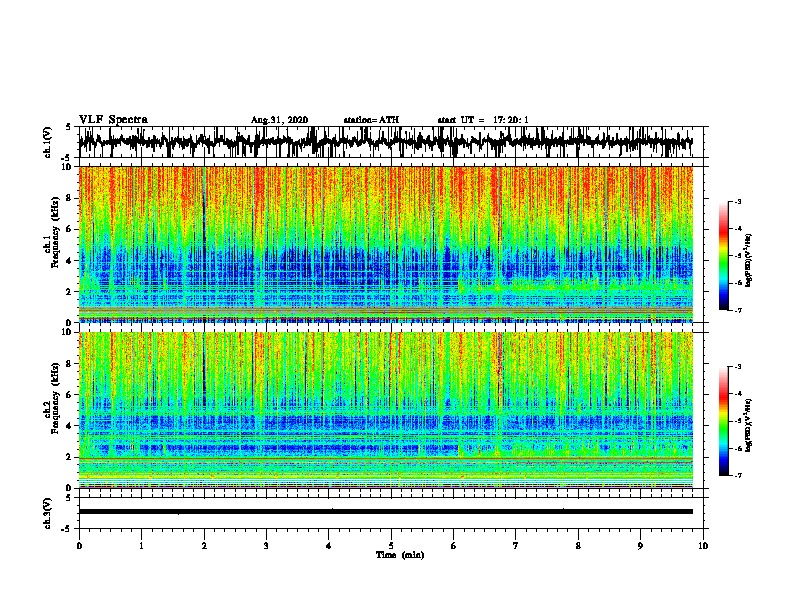Click the "VLF Spectra" plot title
Screen dimensions: 792x612
(113, 120)
